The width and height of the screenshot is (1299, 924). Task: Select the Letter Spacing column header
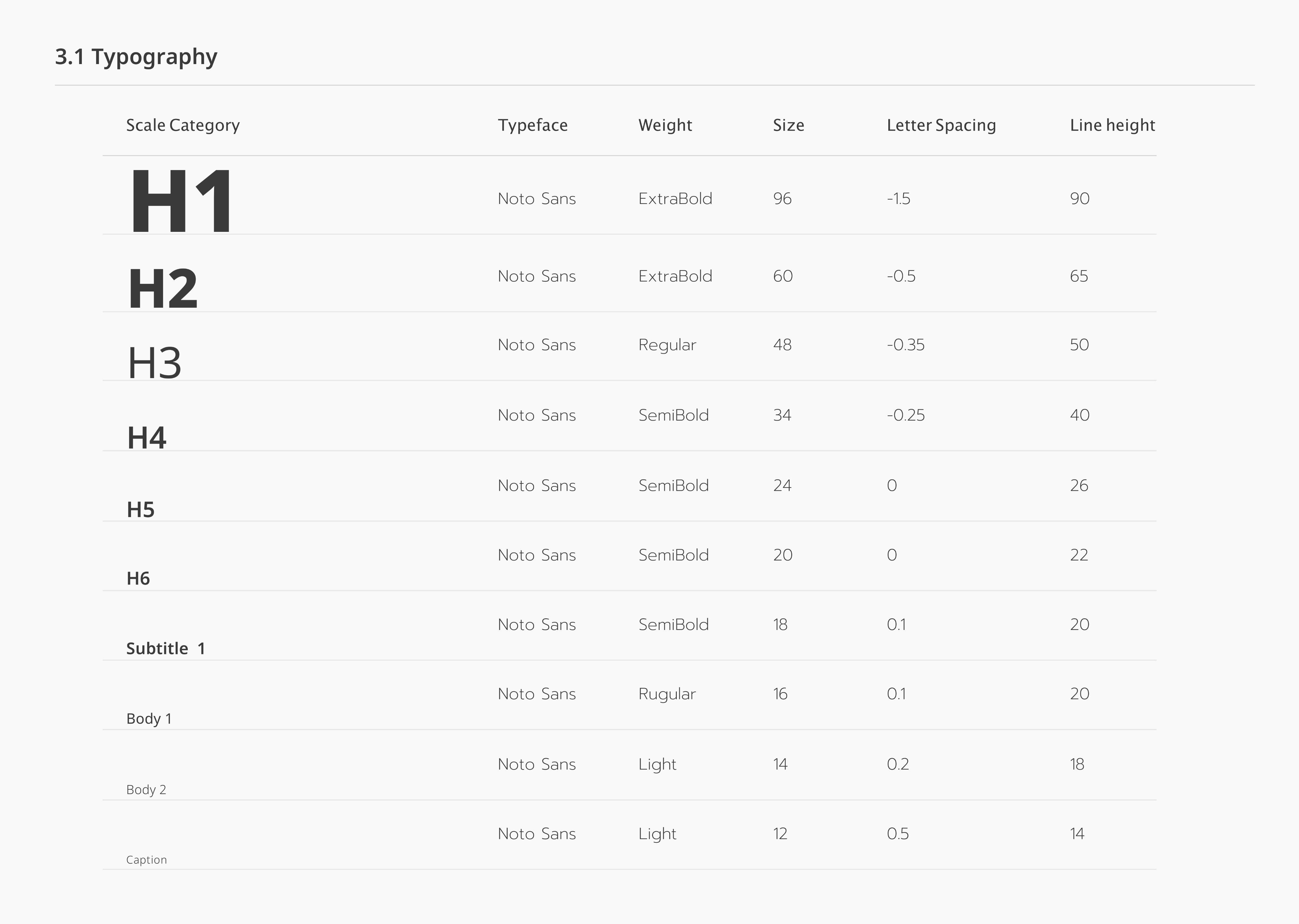point(941,125)
